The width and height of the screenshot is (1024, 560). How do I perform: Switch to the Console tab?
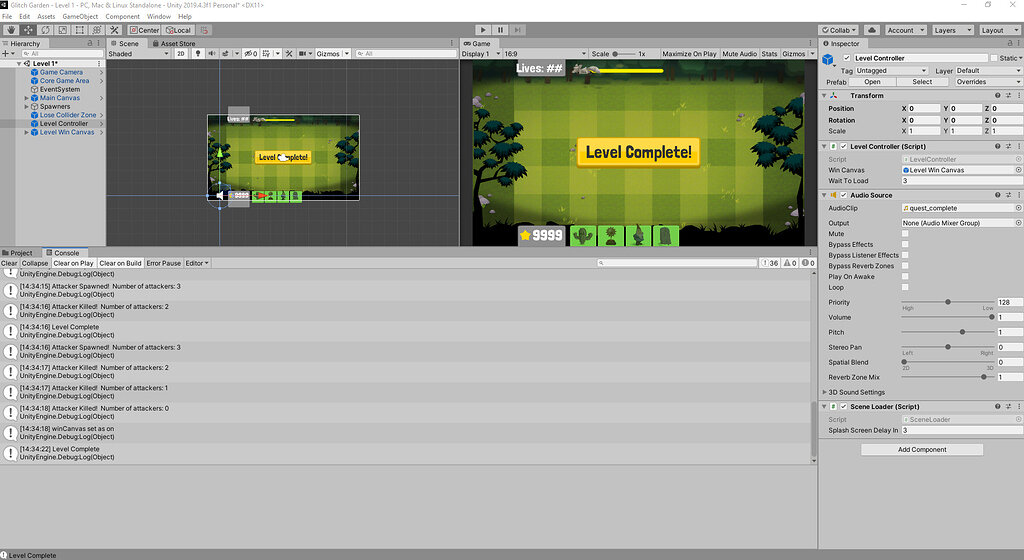tap(63, 253)
